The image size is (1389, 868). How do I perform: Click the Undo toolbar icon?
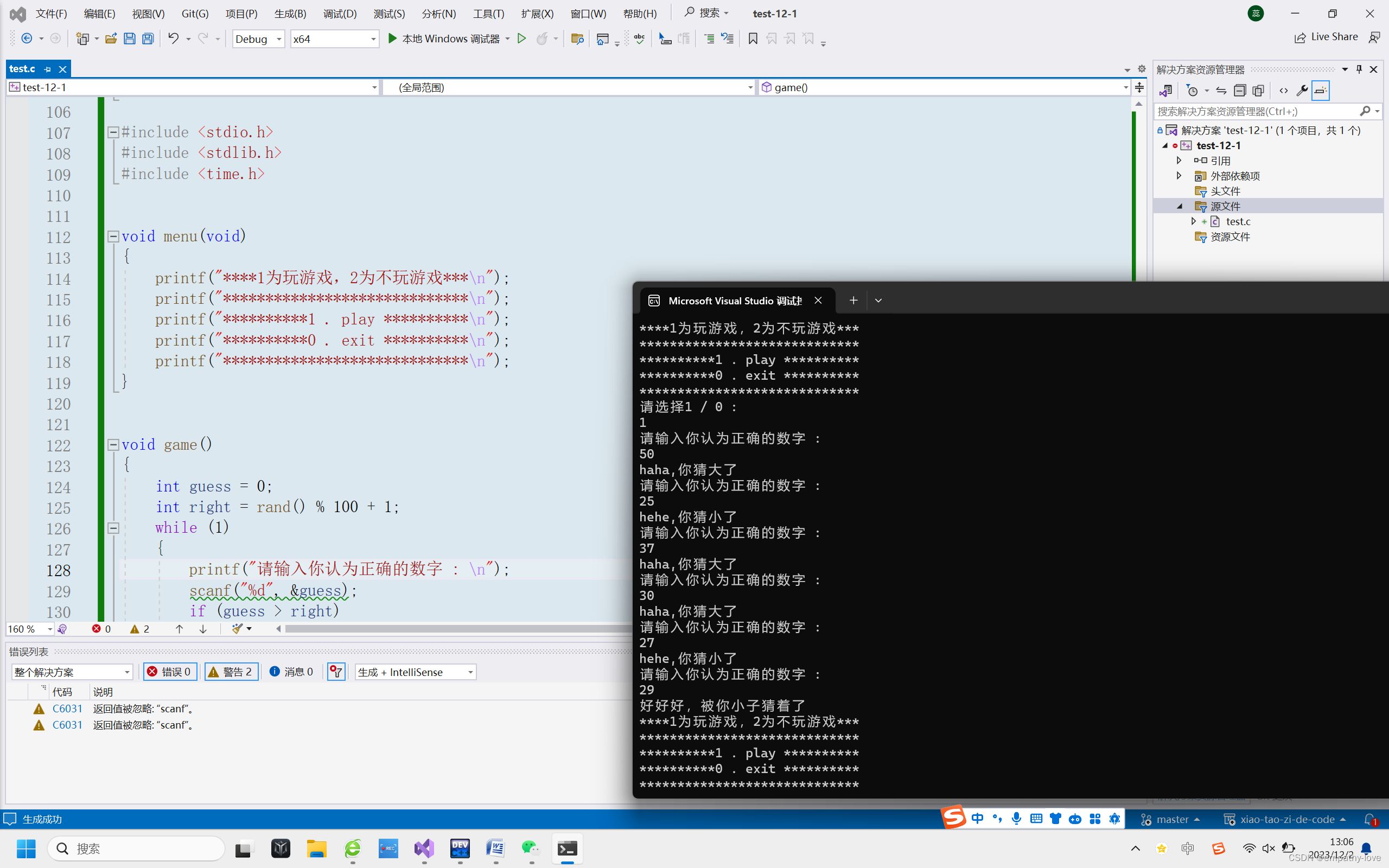[x=173, y=39]
